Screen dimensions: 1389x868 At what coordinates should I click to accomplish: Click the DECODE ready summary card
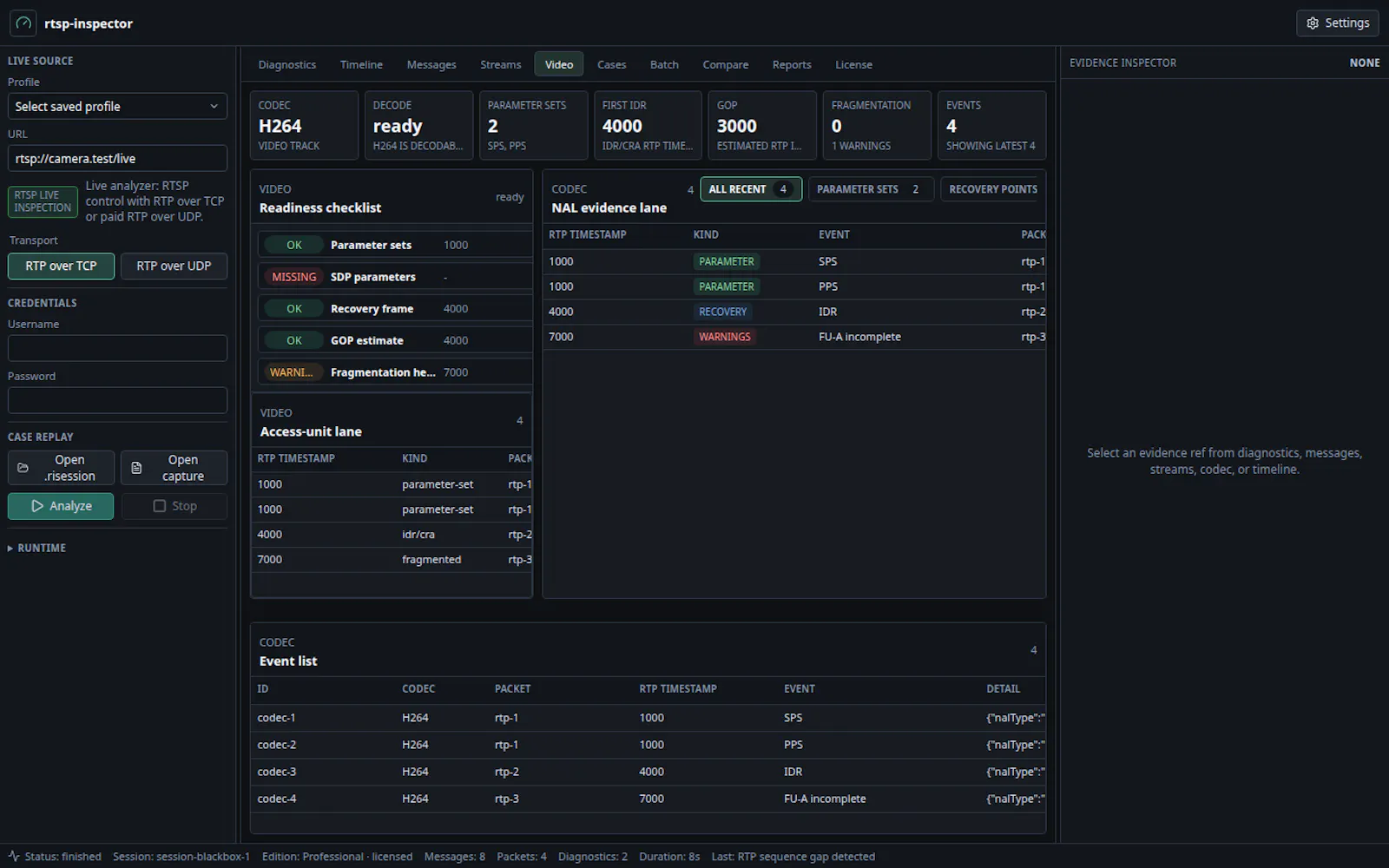click(418, 125)
